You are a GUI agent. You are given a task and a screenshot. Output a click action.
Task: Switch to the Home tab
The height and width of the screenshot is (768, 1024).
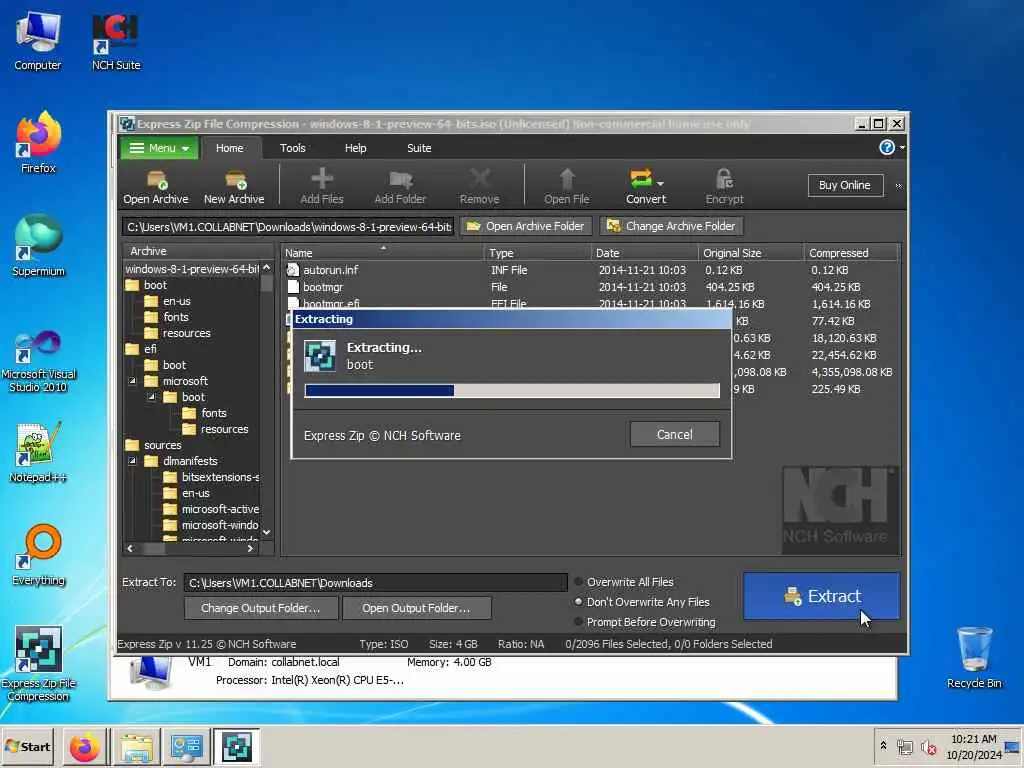229,148
